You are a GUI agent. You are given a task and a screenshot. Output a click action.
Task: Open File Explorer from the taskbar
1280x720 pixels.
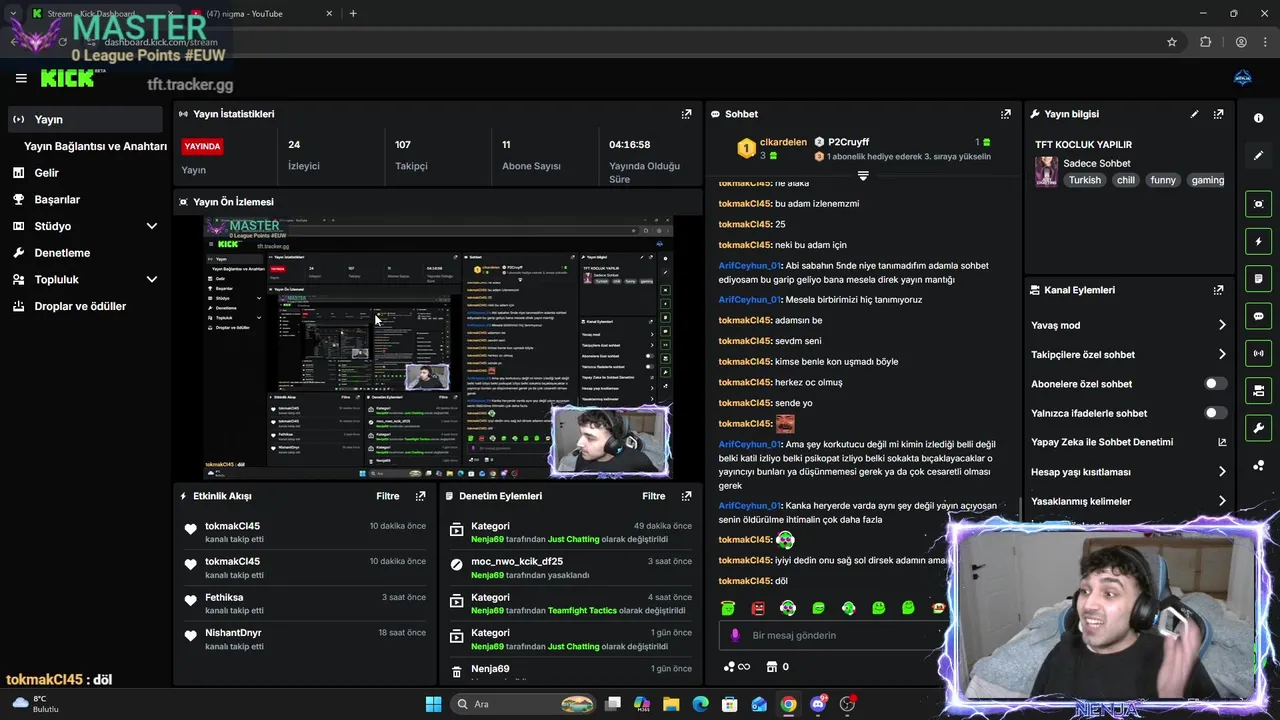(x=671, y=704)
